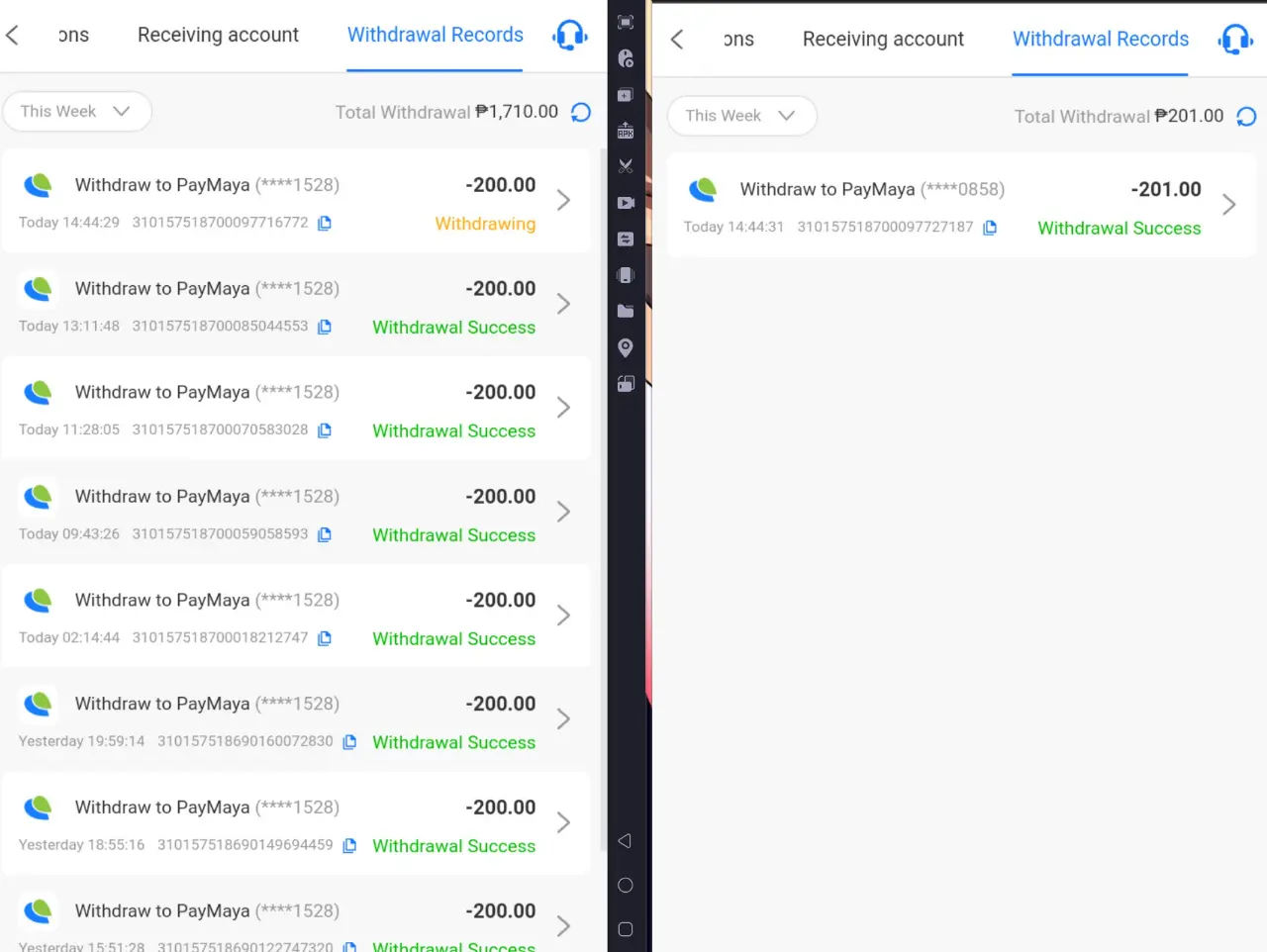Click the emulator fullscreen icon
Image resolution: width=1267 pixels, height=952 pixels.
(626, 22)
